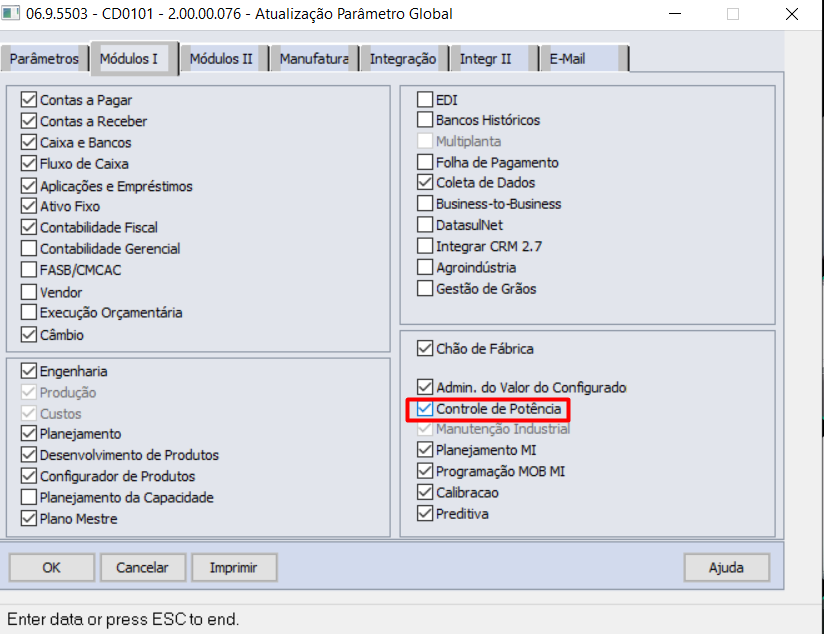824x634 pixels.
Task: Switch to the Integr II tab
Action: 493,58
